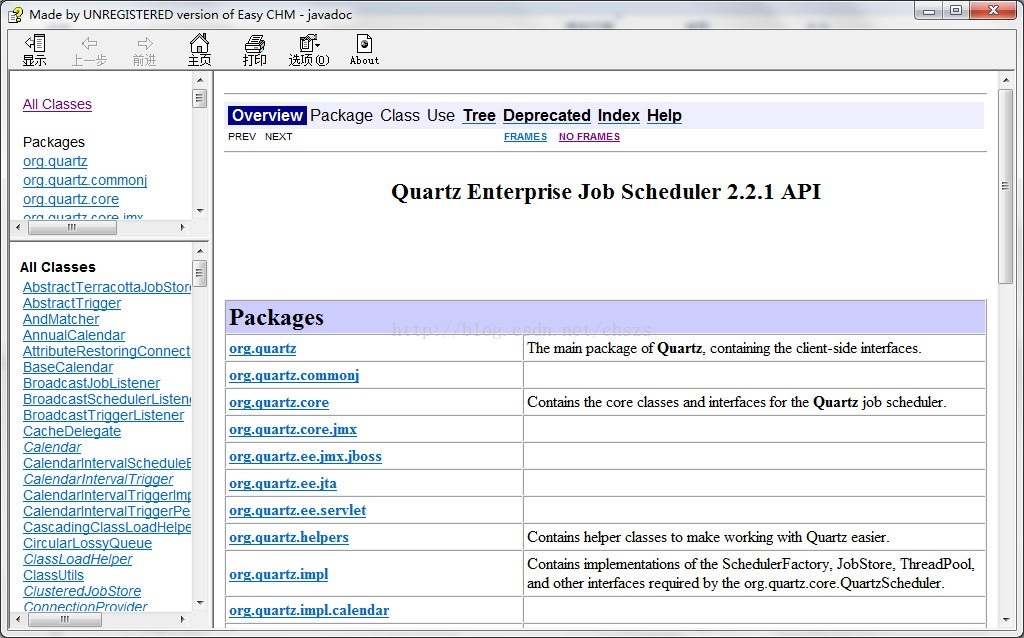Open BaseCalendar class link
The image size is (1024, 638).
(x=68, y=368)
